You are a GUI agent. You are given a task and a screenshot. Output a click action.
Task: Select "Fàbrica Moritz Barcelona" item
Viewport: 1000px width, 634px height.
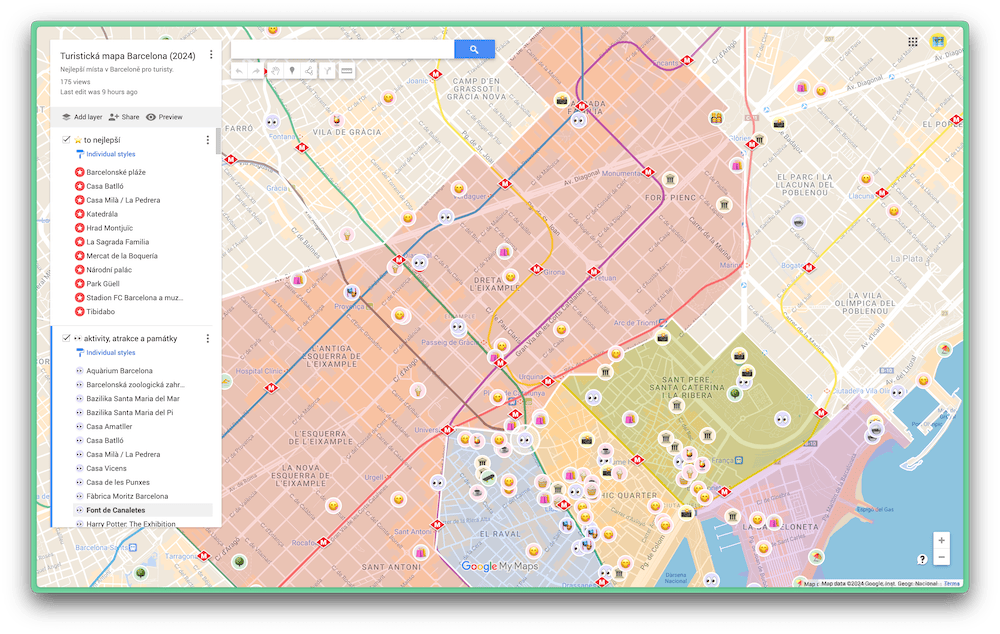127,496
